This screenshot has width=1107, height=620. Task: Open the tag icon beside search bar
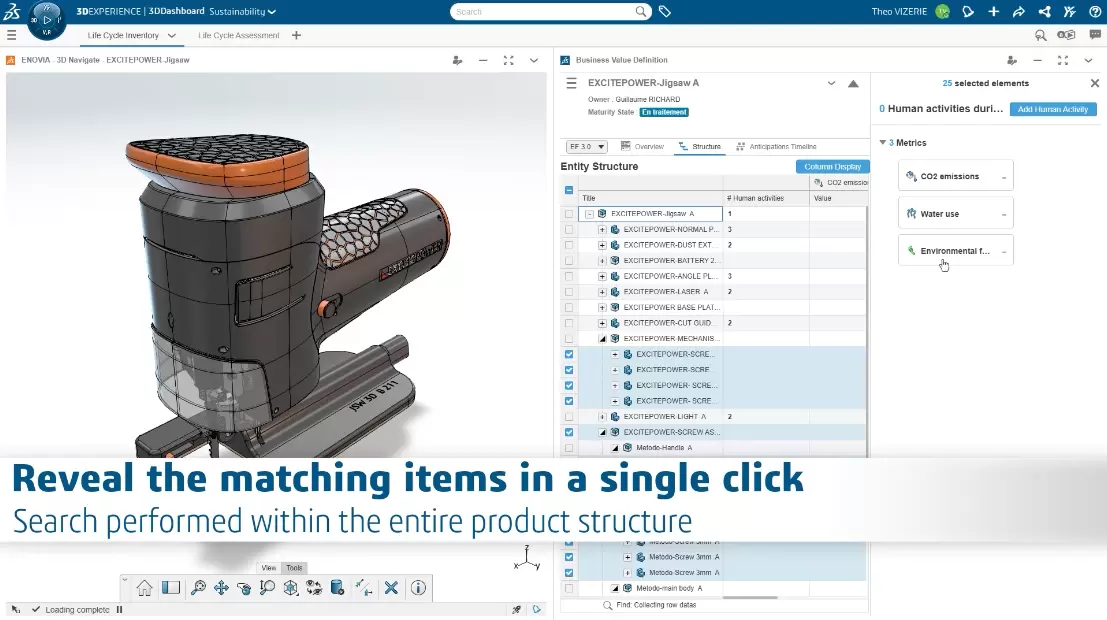pos(665,12)
